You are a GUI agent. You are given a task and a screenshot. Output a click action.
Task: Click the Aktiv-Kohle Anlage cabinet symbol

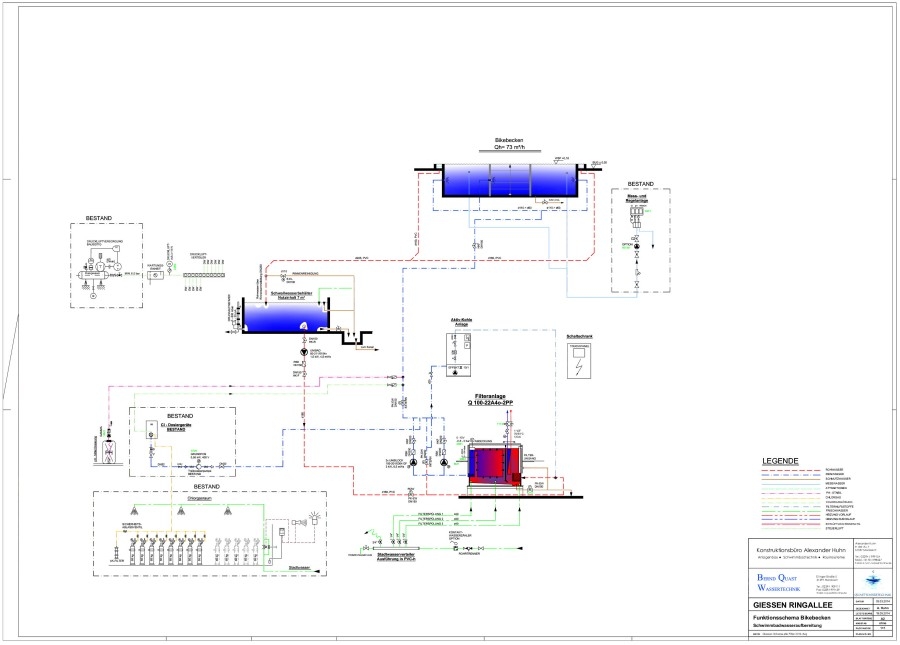(x=459, y=354)
